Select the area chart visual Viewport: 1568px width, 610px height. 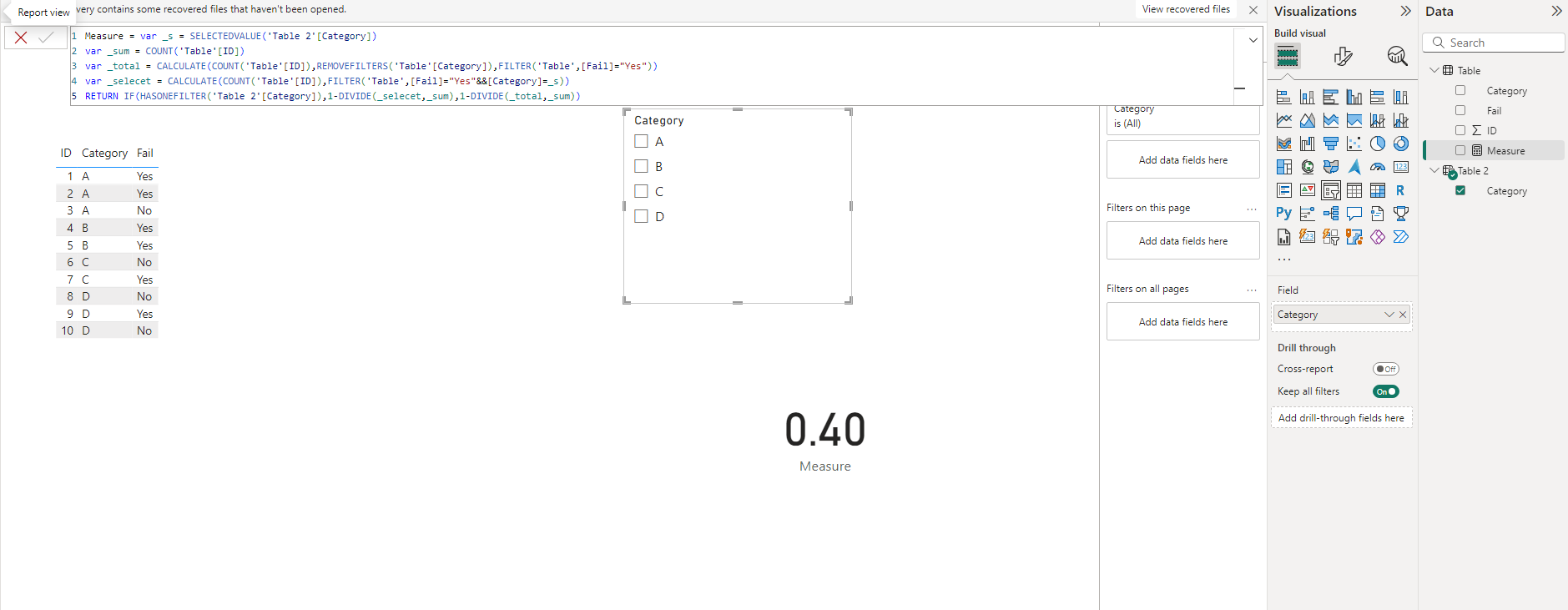(x=1308, y=120)
